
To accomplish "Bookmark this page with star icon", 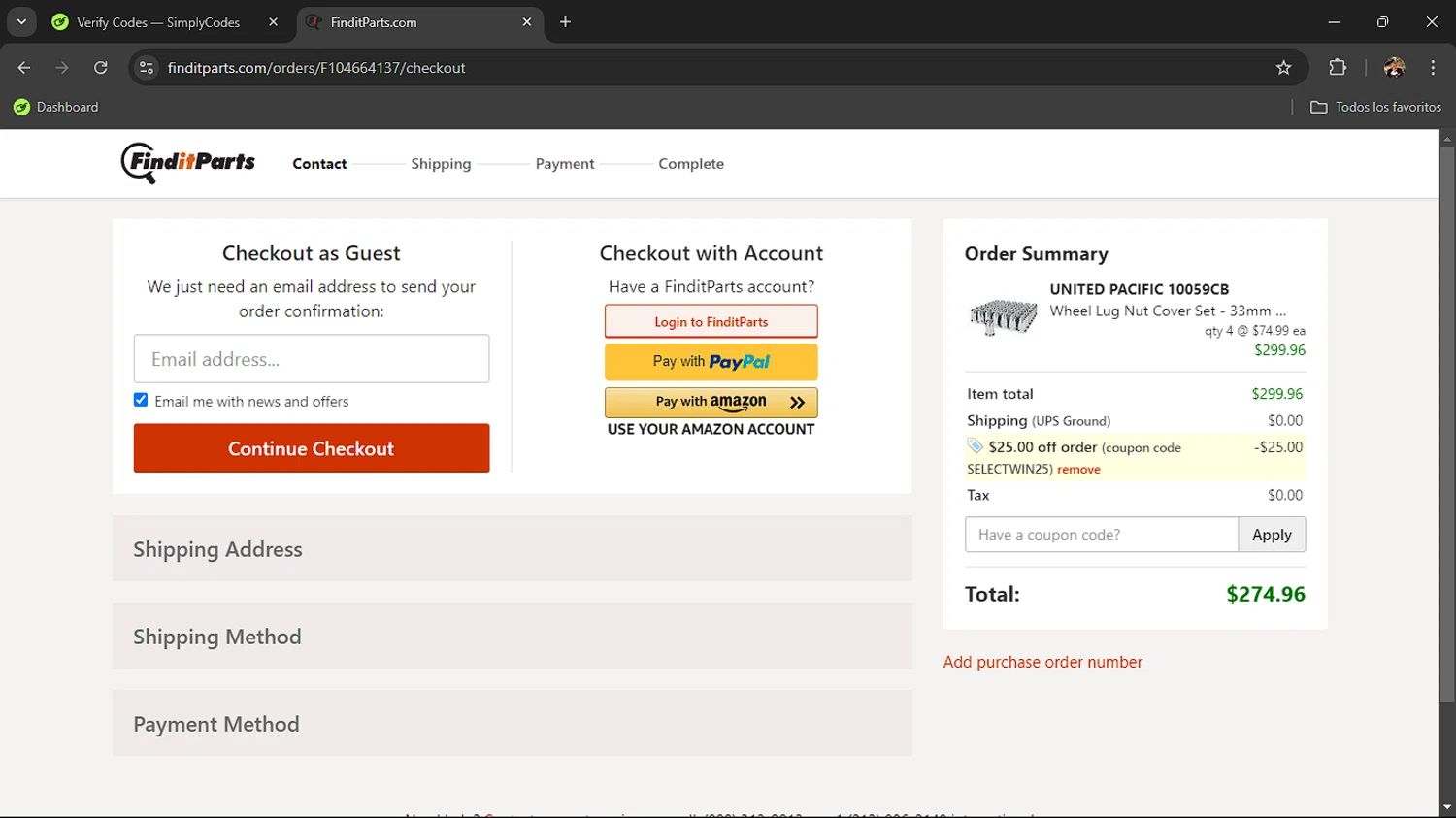I will 1283,68.
